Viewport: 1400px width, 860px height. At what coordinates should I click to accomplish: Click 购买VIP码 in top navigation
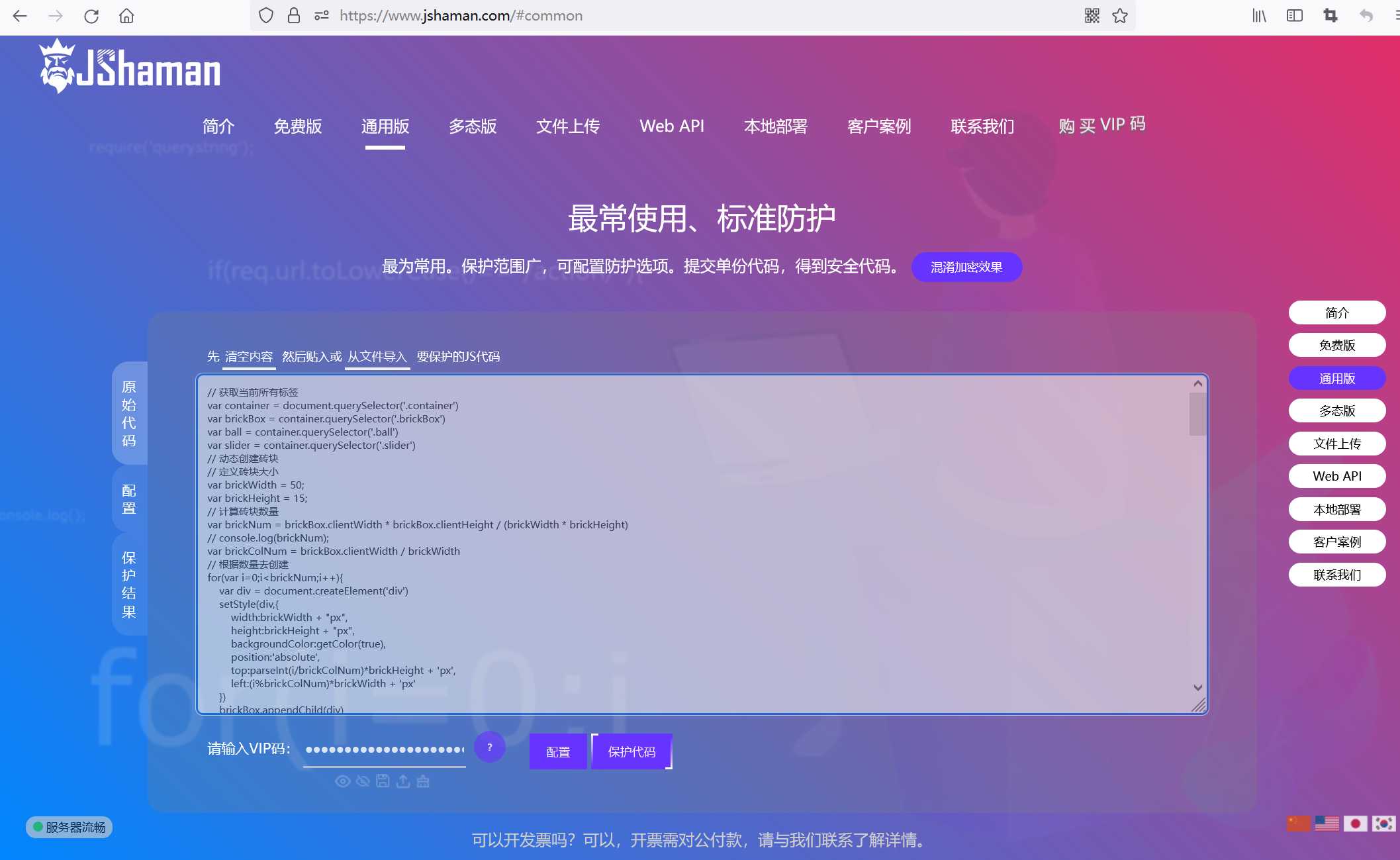(1102, 125)
